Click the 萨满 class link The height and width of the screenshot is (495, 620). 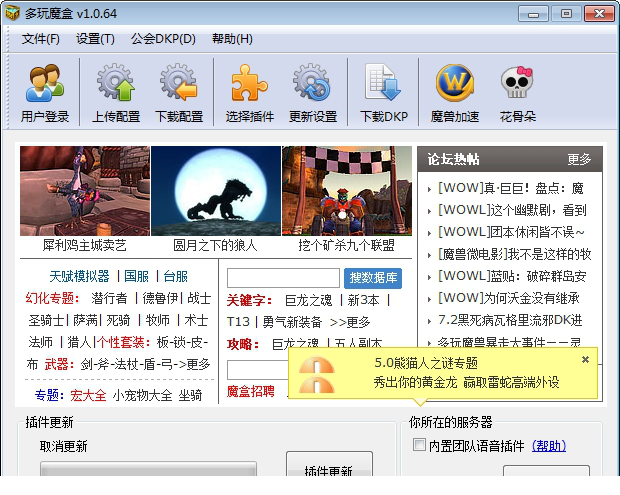click(85, 320)
